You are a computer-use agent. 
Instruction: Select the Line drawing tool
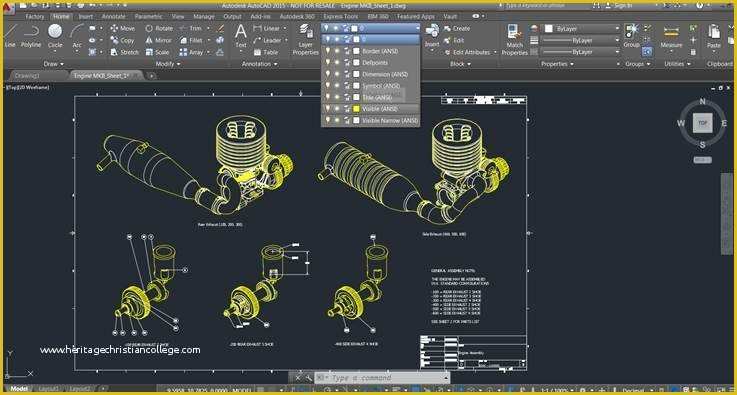pos(9,35)
